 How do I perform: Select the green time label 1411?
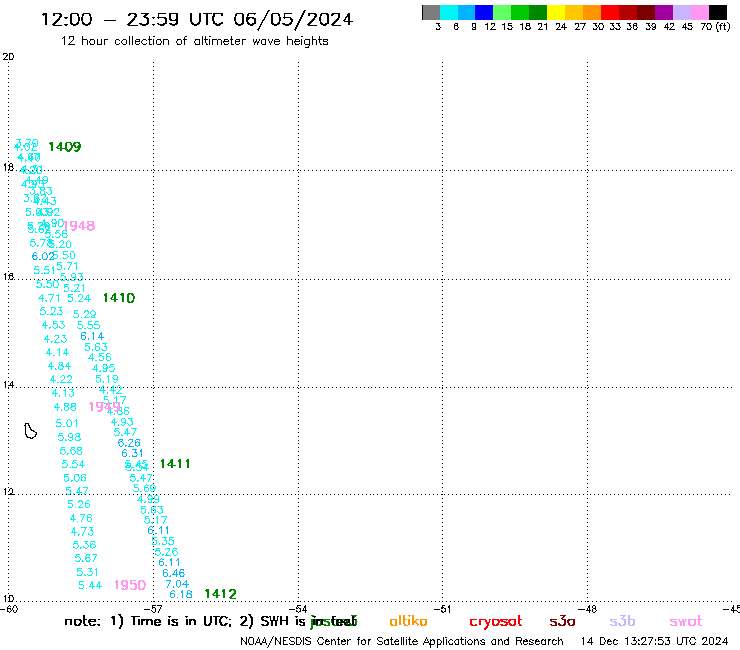[175, 464]
